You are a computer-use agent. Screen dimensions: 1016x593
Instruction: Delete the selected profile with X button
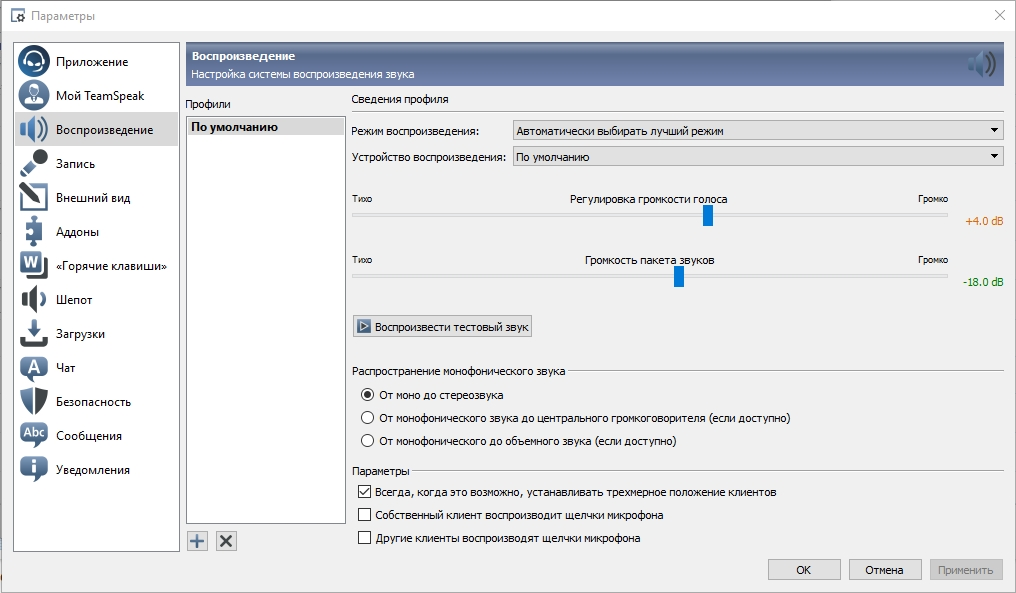pyautogui.click(x=226, y=541)
